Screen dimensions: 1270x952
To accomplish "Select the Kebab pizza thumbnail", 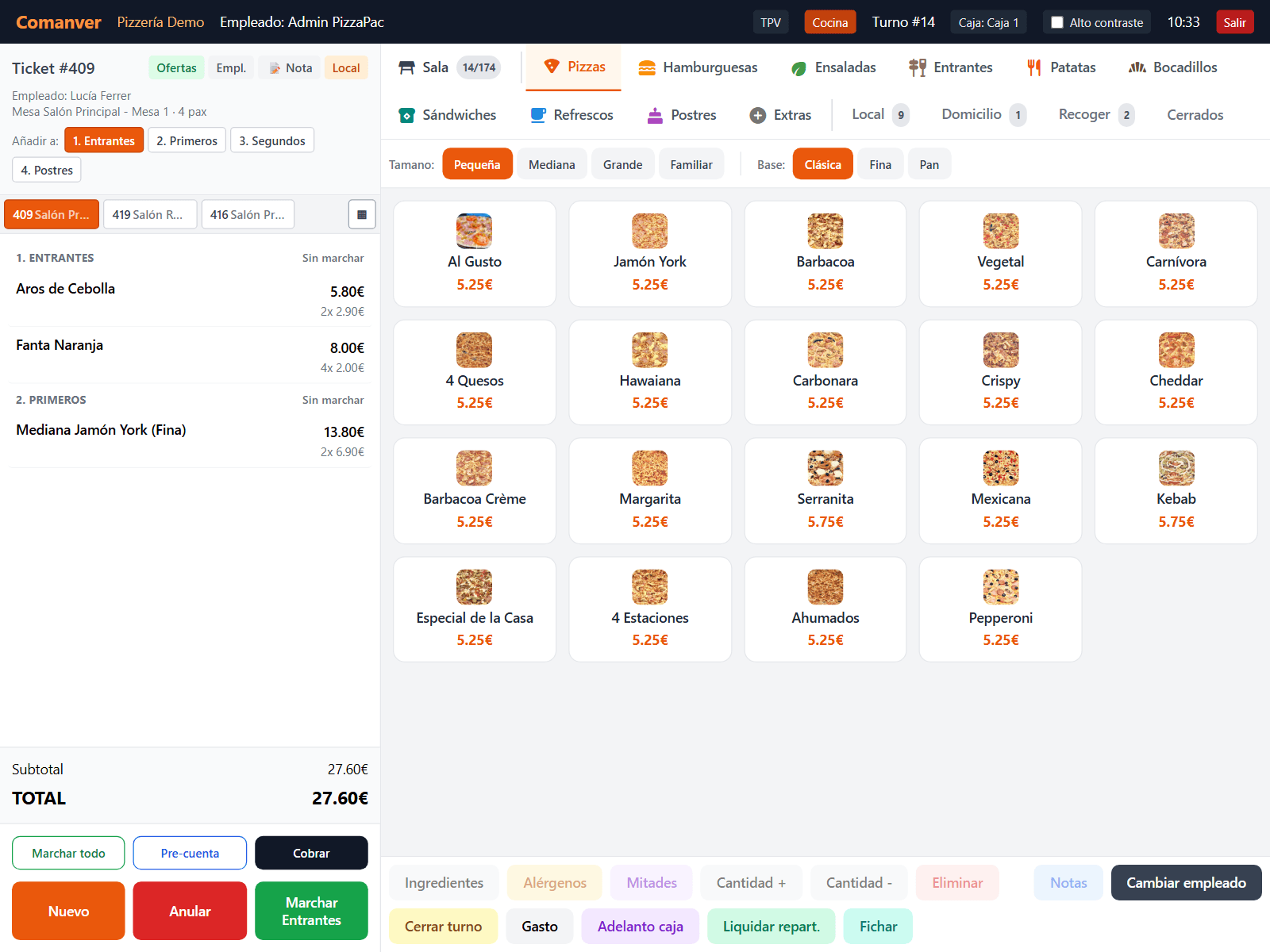I will tap(1176, 468).
